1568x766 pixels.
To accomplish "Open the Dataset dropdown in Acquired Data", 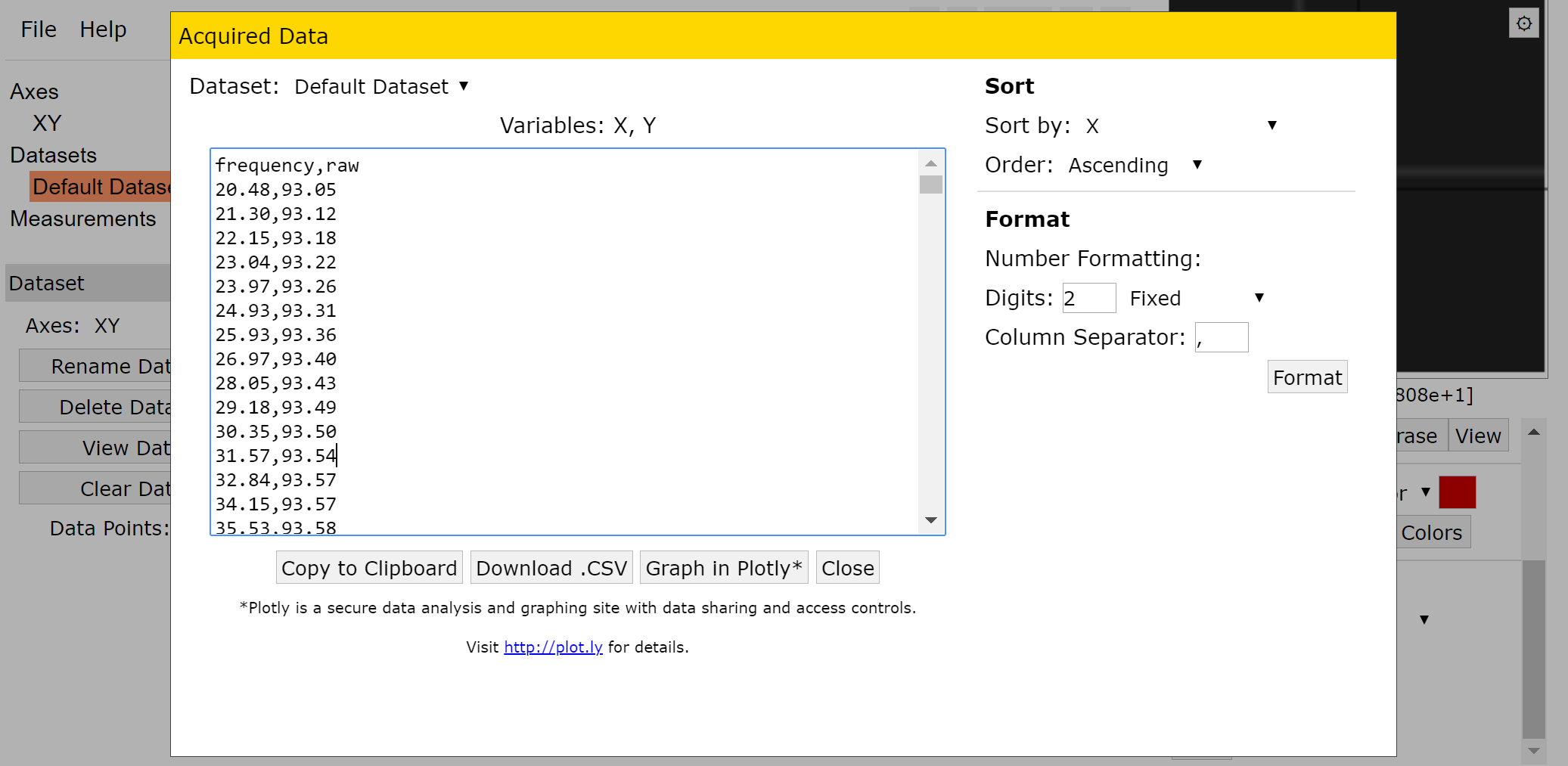I will click(382, 87).
